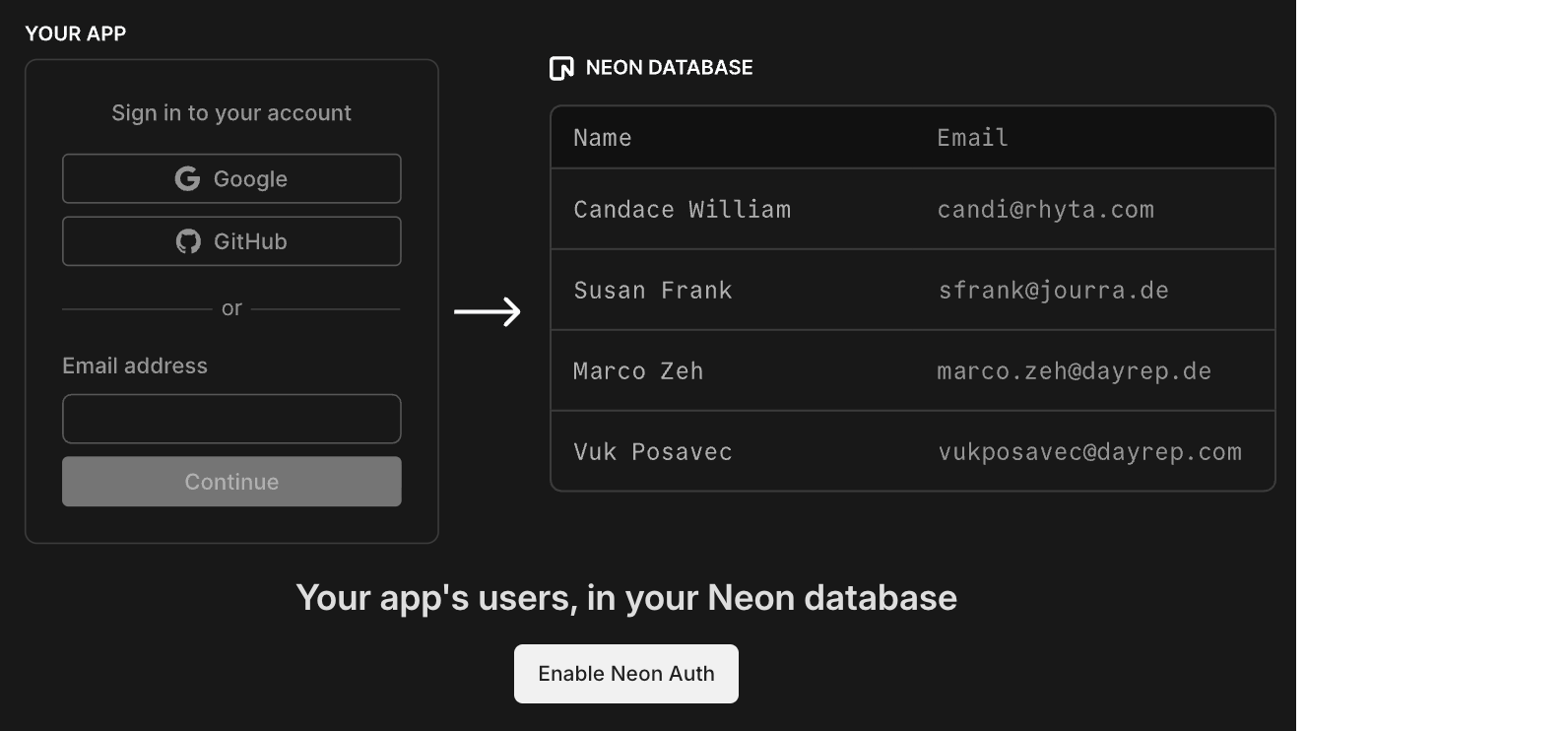Click the 'Sign in to your account' heading

231,112
